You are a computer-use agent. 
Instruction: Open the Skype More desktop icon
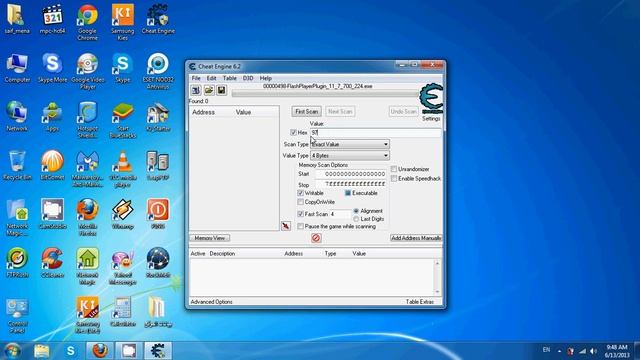point(52,67)
